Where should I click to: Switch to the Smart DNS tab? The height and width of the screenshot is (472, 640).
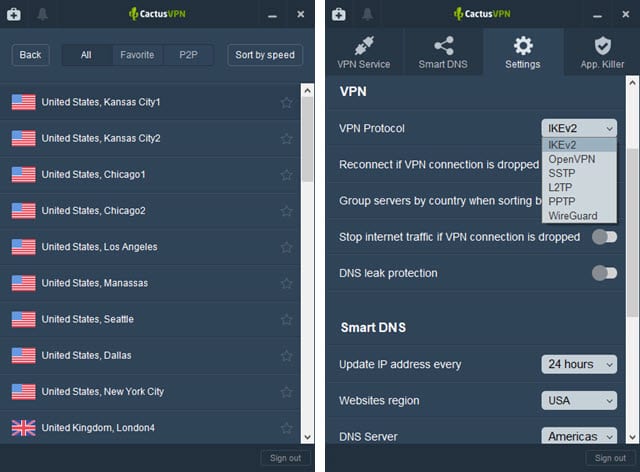(x=443, y=53)
